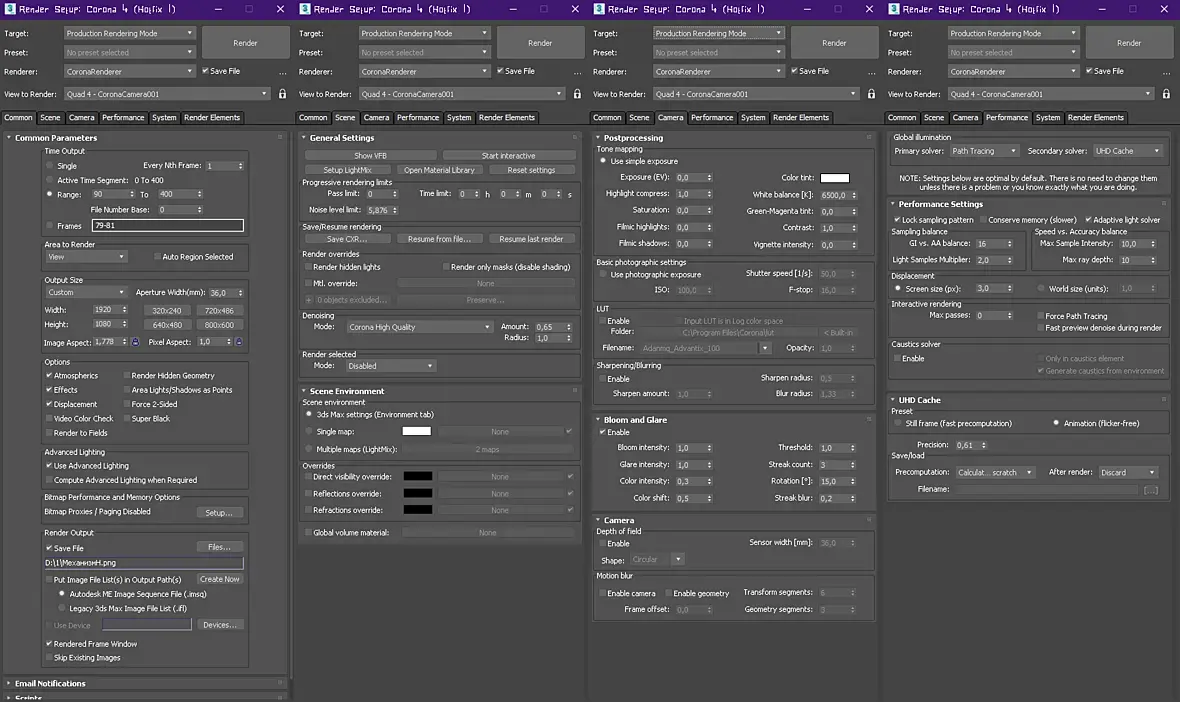
Task: Open the After render Discard dropdown
Action: [x=1127, y=473]
